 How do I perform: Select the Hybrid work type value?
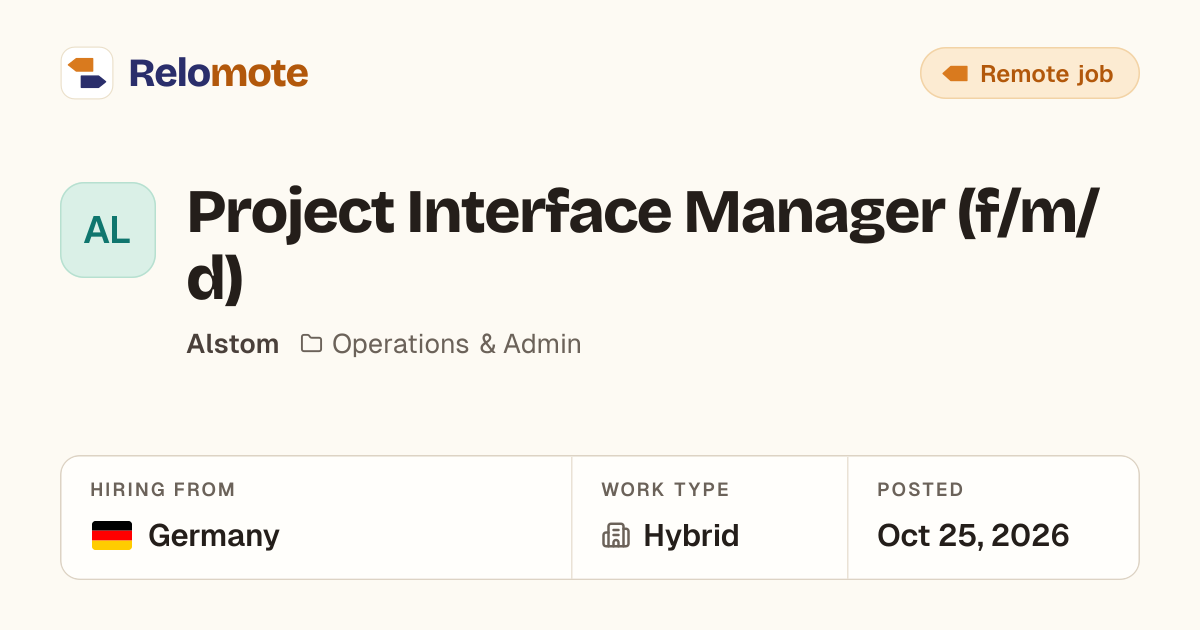(x=691, y=536)
